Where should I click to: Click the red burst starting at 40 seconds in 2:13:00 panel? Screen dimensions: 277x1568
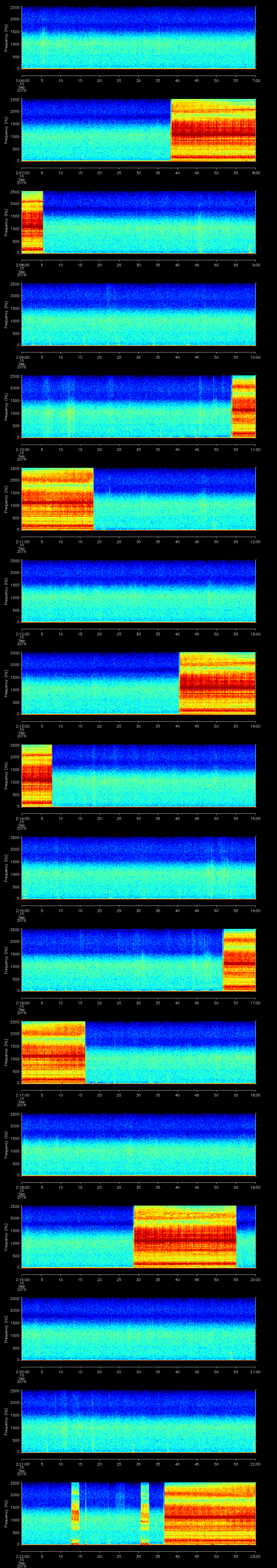(x=217, y=683)
